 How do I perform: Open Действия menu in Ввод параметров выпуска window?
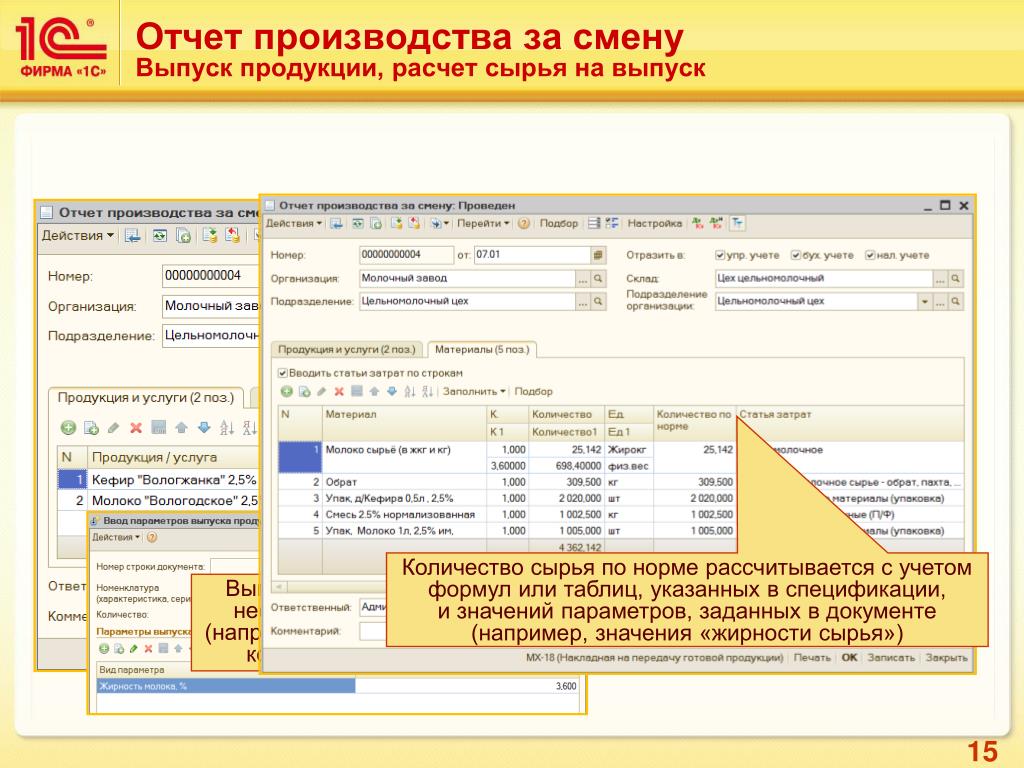[x=116, y=537]
